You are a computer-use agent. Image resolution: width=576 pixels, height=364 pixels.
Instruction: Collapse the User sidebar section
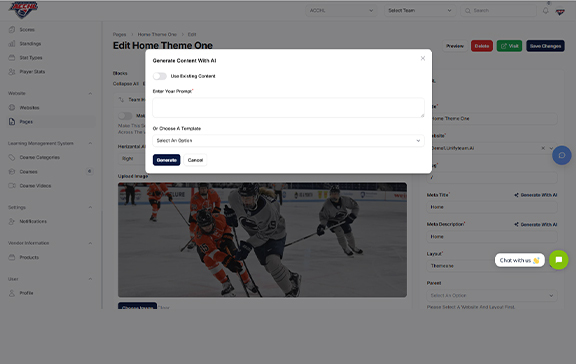click(x=90, y=279)
